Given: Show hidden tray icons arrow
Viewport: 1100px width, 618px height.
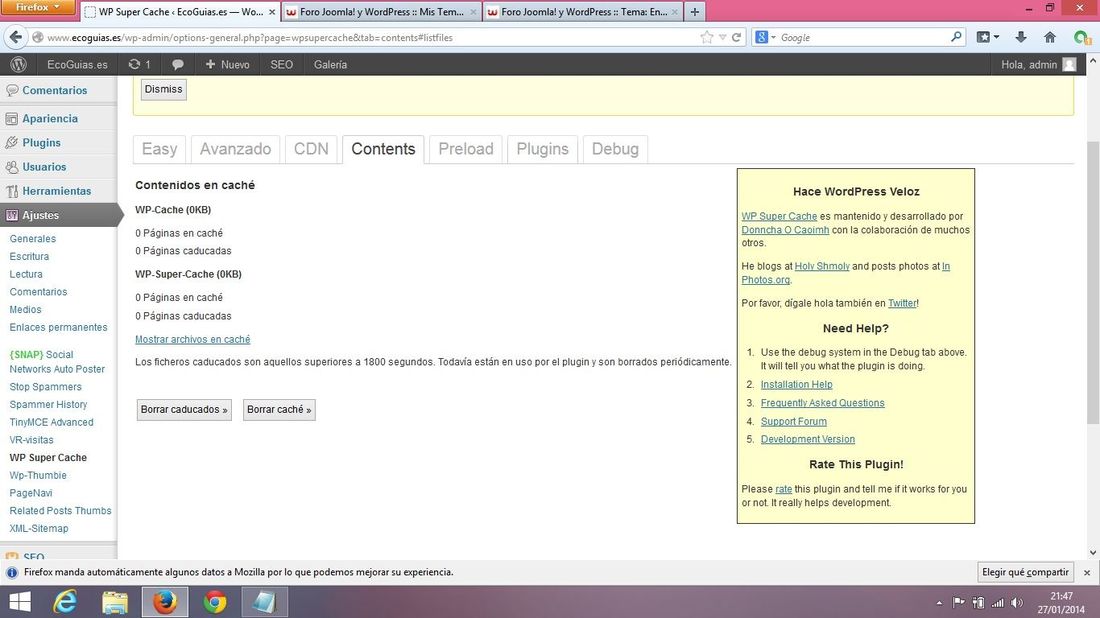Looking at the screenshot, I should 939,603.
